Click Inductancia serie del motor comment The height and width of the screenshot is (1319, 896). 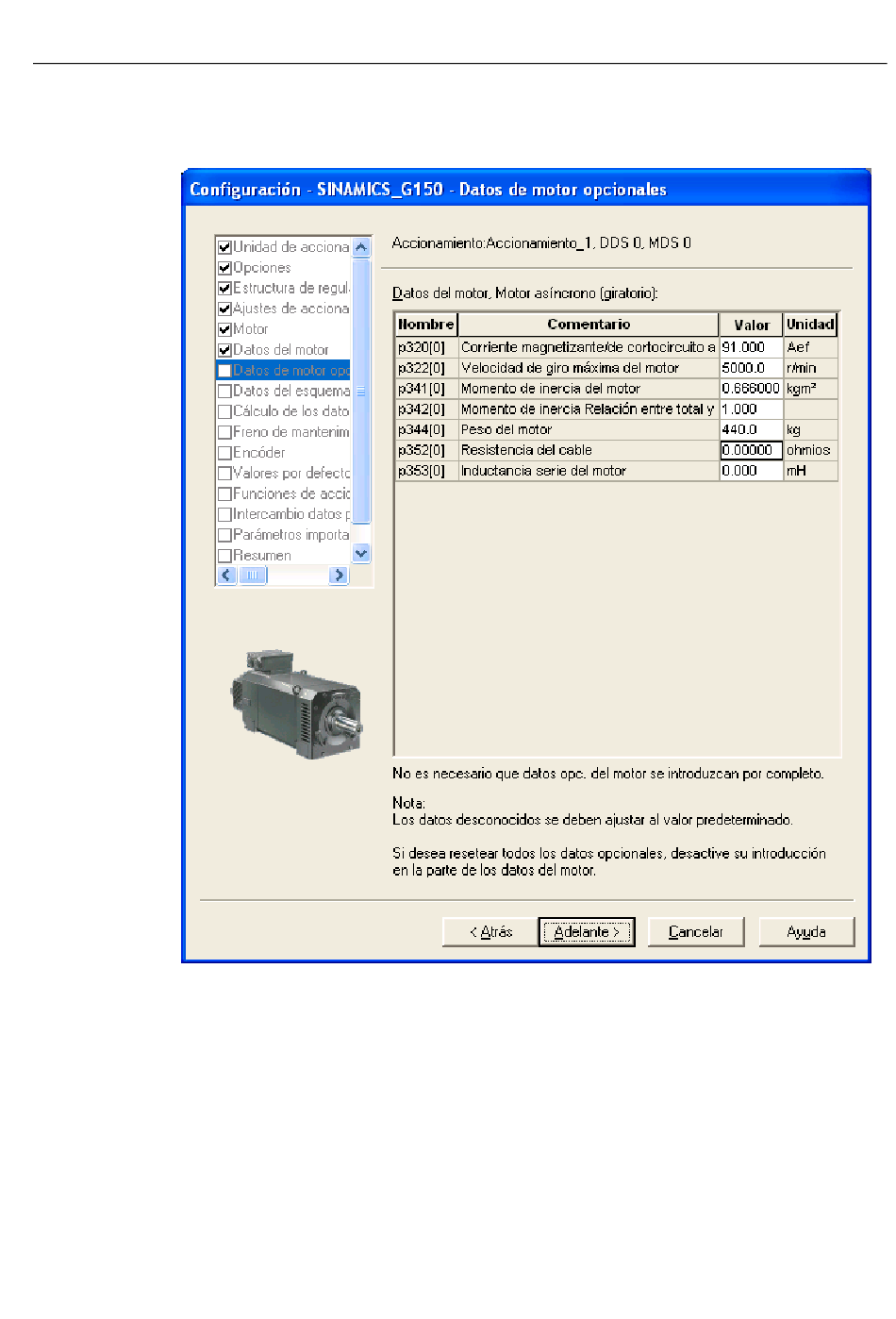[x=589, y=471]
